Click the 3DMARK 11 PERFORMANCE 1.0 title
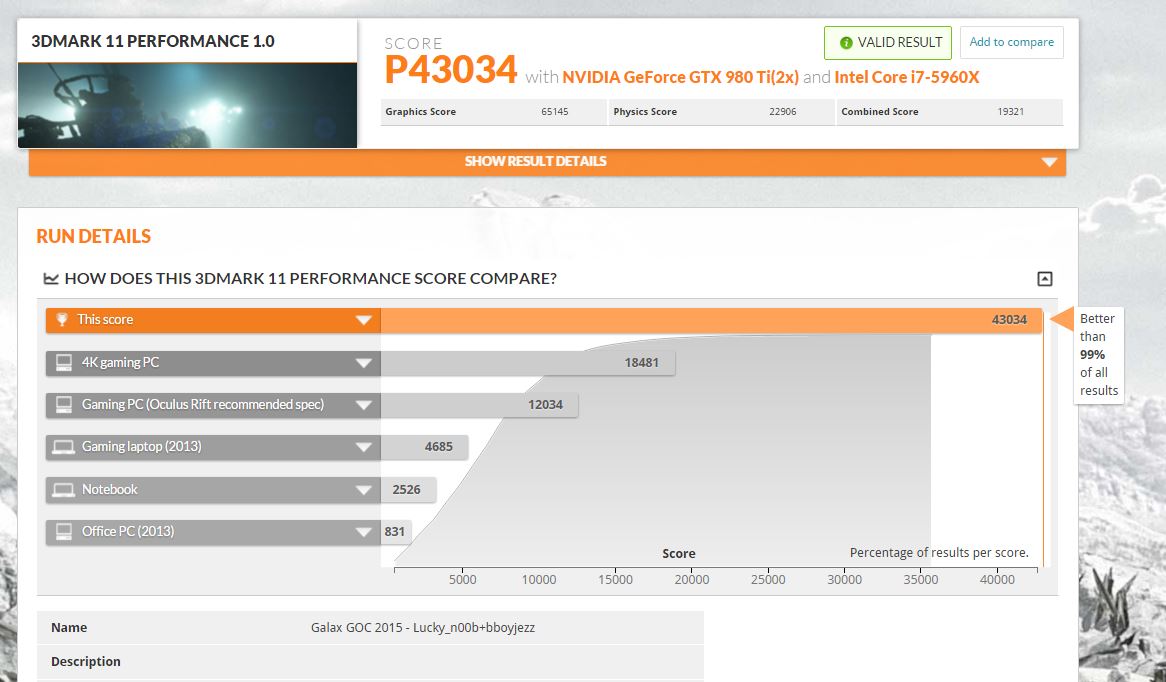 pyautogui.click(x=152, y=41)
